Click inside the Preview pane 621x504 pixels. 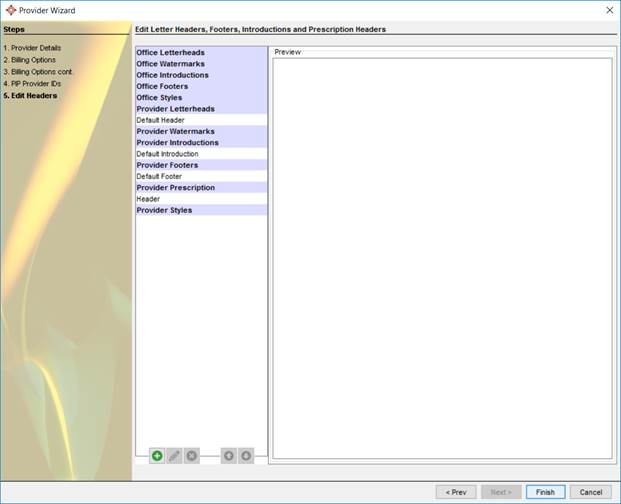[x=442, y=259]
